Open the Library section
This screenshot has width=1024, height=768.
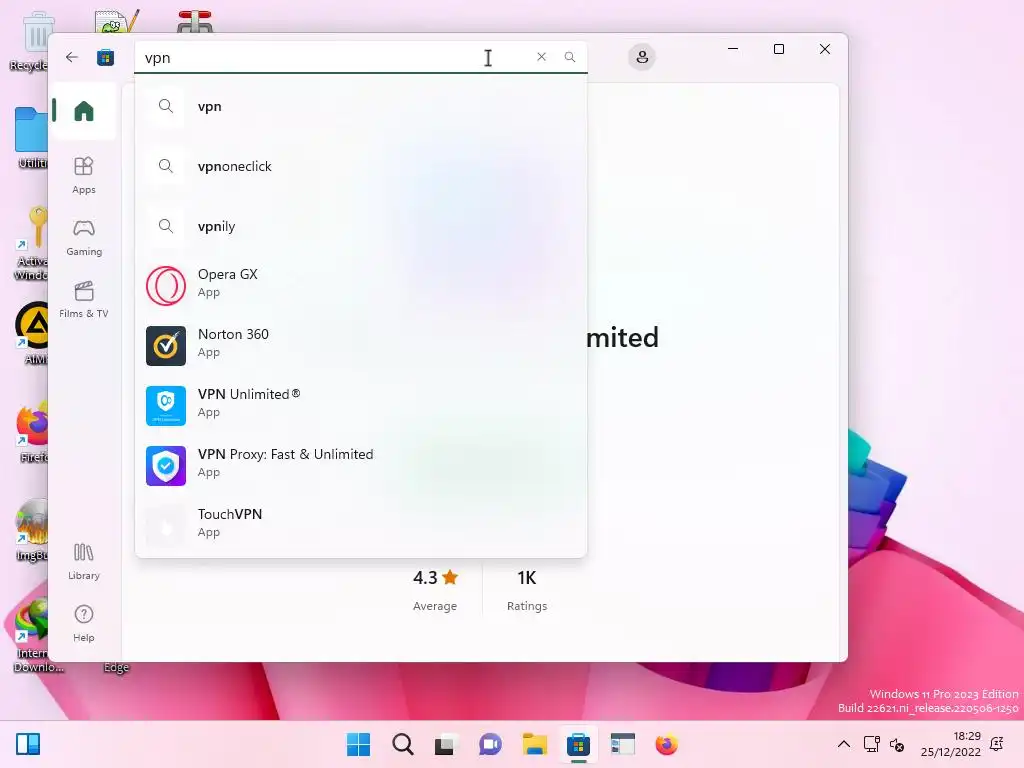tap(84, 561)
